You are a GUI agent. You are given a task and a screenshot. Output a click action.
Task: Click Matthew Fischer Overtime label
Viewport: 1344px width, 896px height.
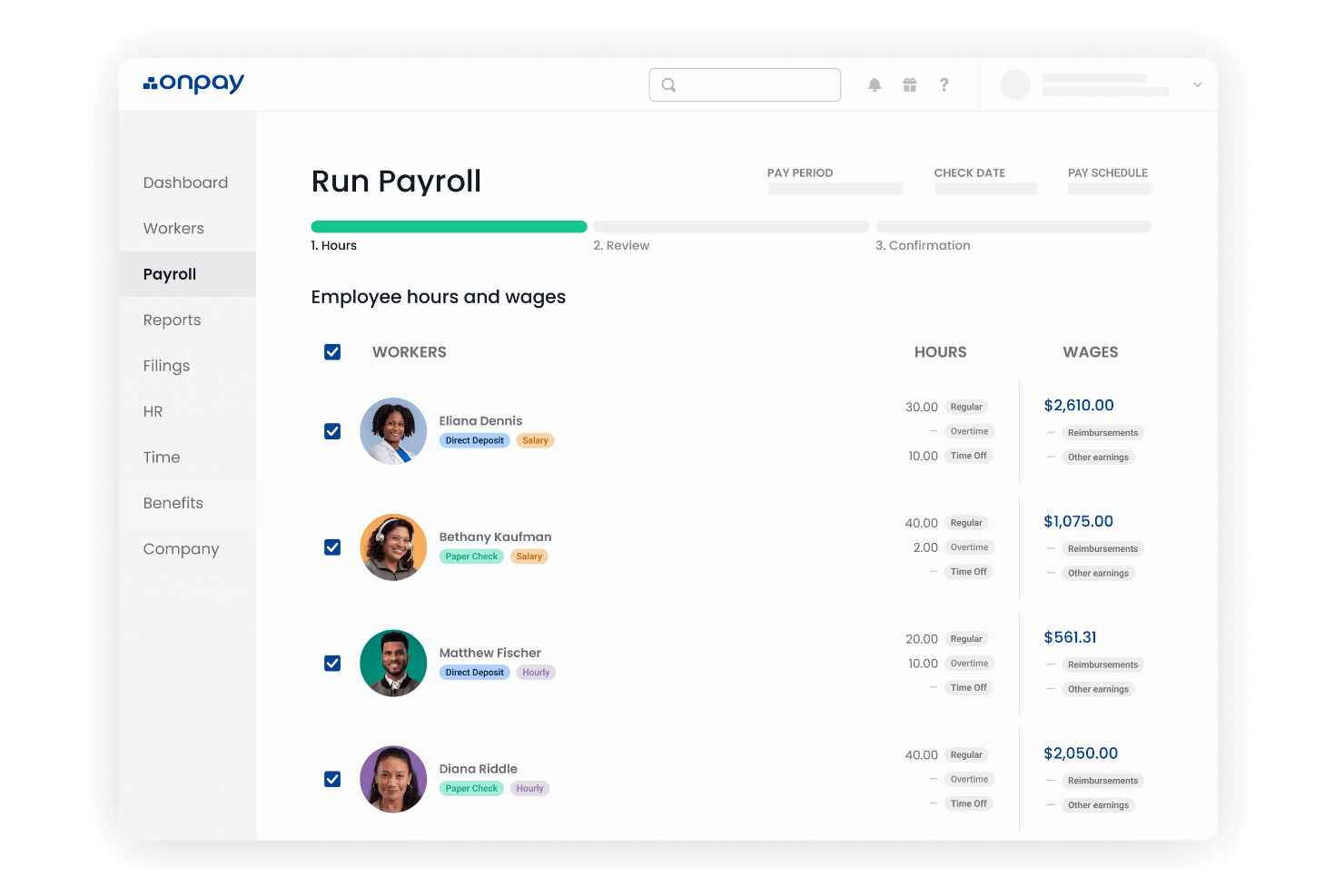(x=969, y=664)
